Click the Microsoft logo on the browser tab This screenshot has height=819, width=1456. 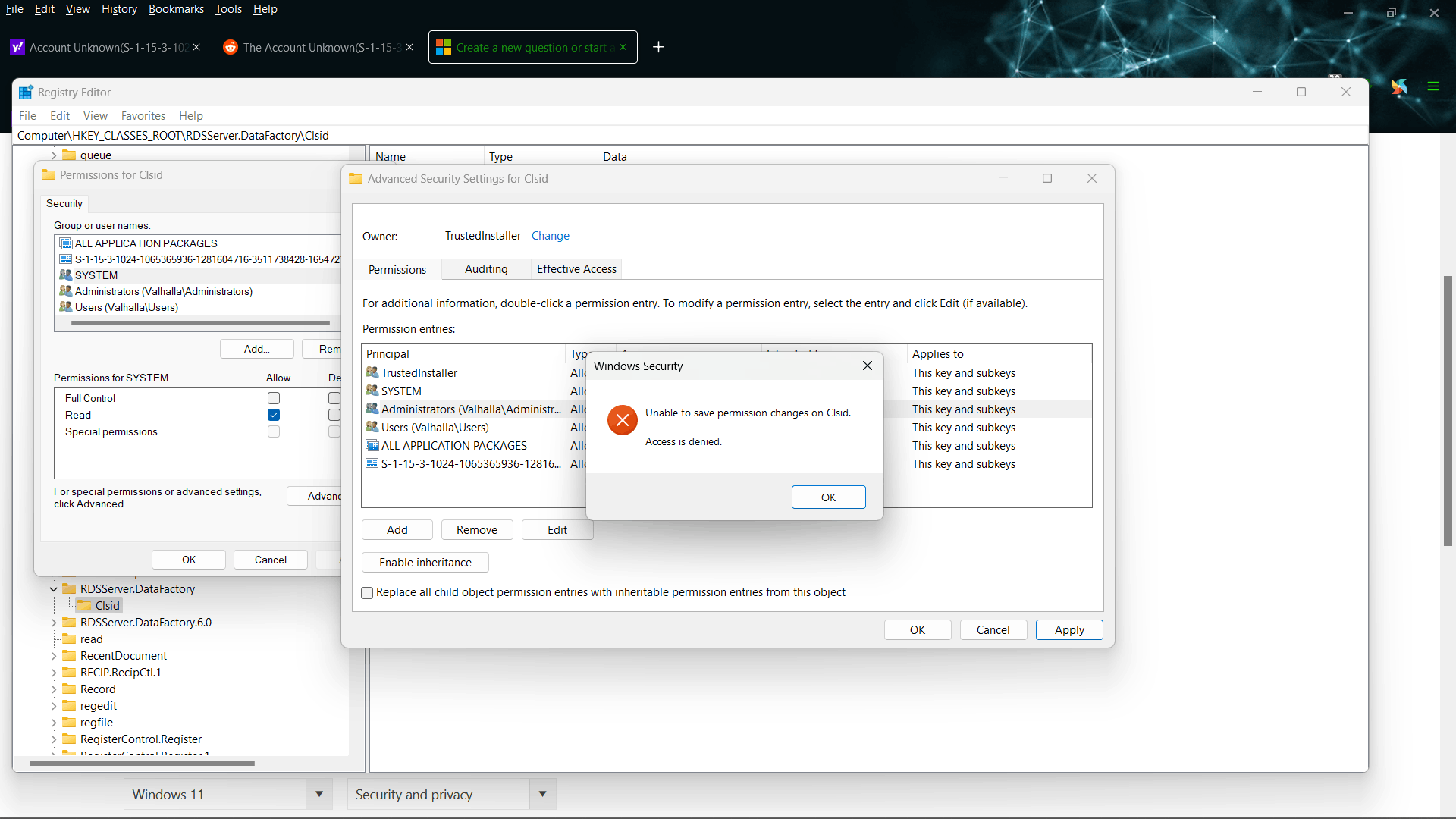pos(444,47)
